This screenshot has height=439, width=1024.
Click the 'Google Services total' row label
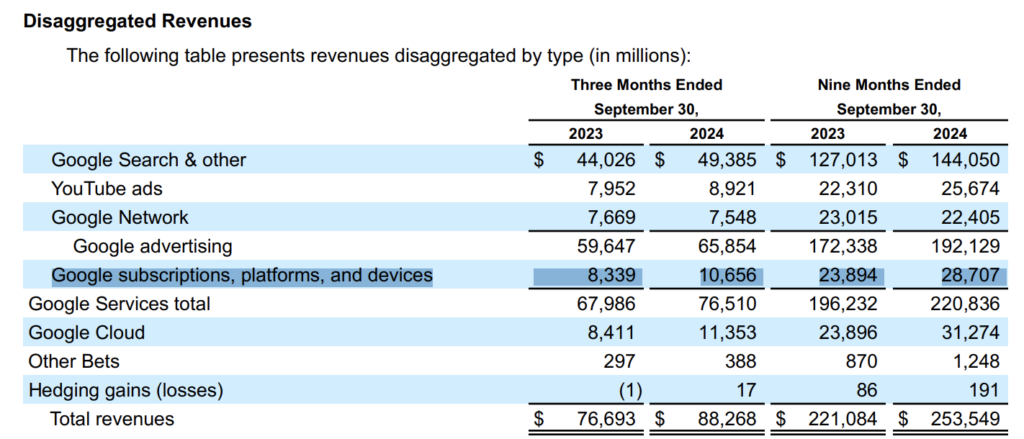(x=119, y=304)
